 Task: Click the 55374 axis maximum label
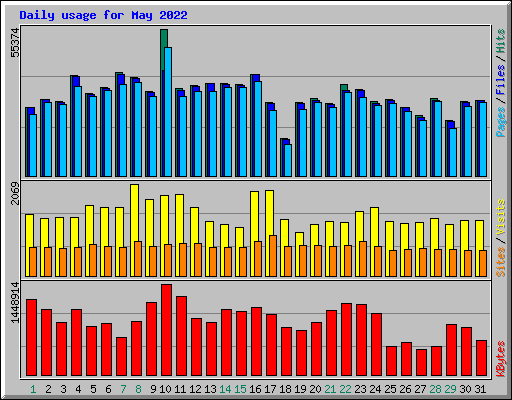click(x=15, y=43)
